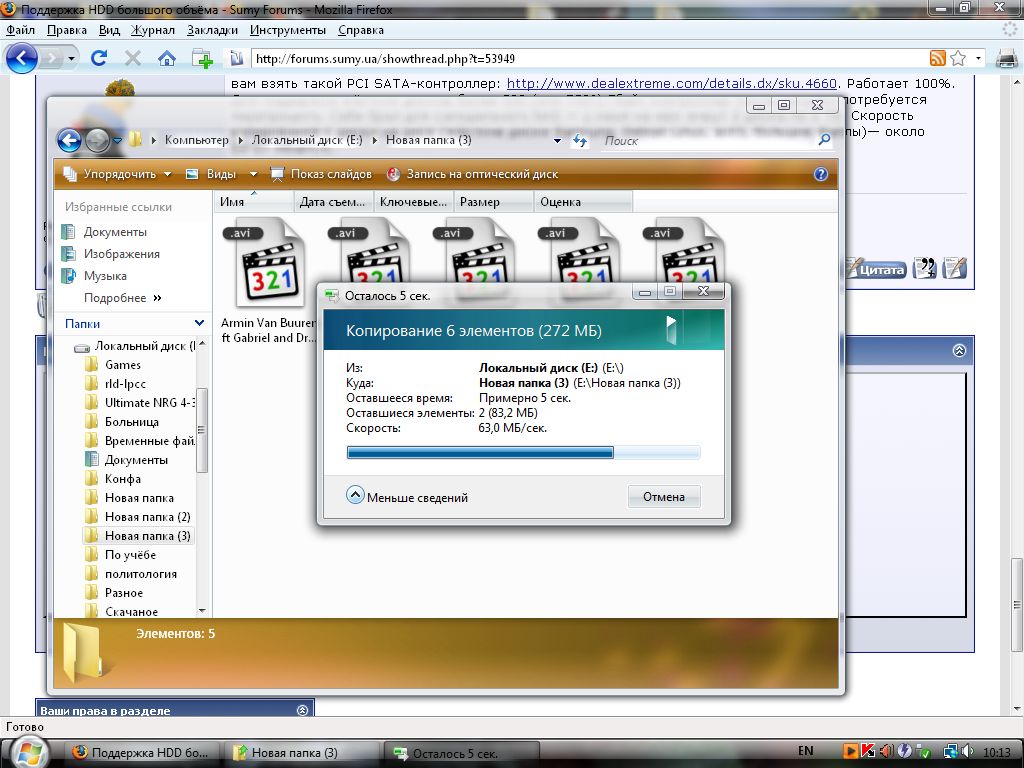Collapse the Папки folders pane

coord(198,324)
